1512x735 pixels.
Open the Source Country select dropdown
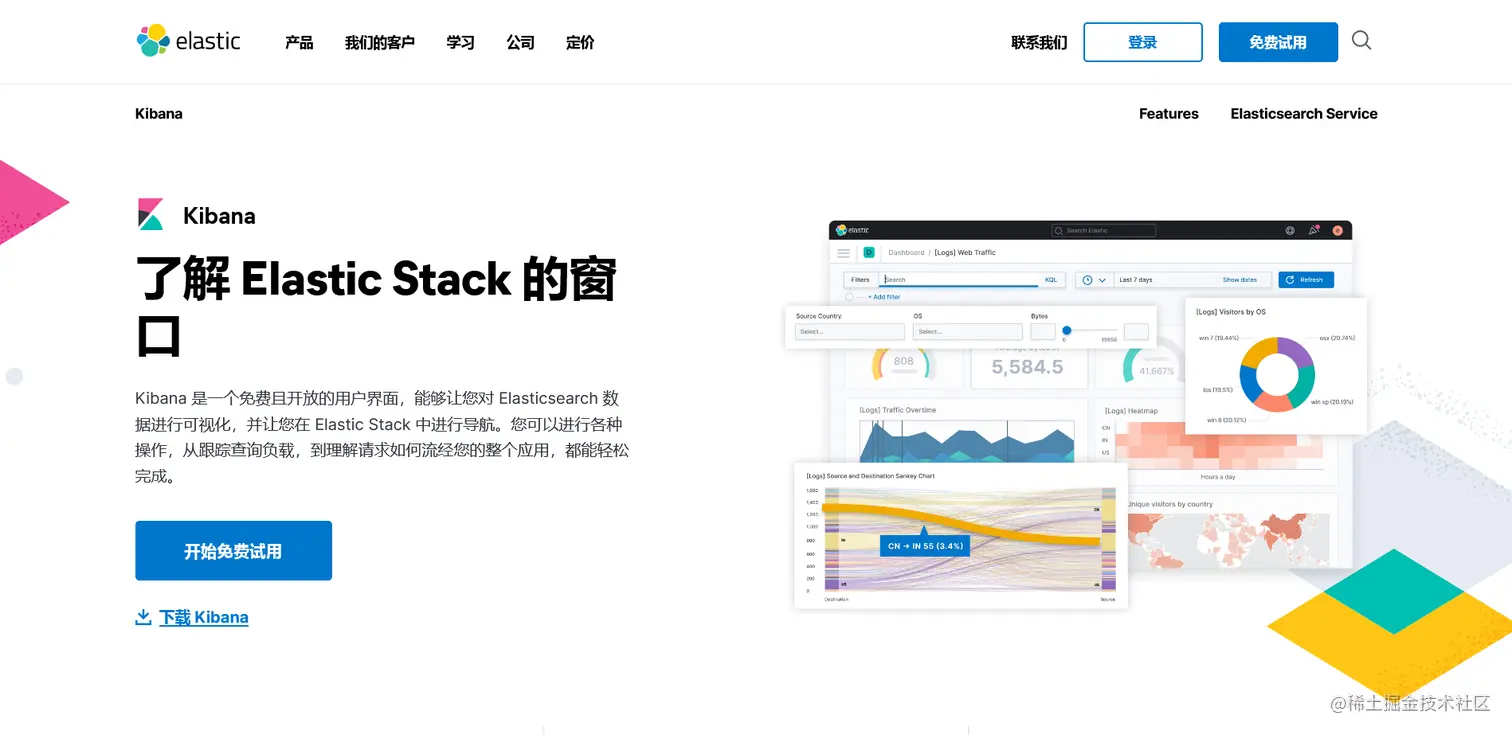pos(850,331)
